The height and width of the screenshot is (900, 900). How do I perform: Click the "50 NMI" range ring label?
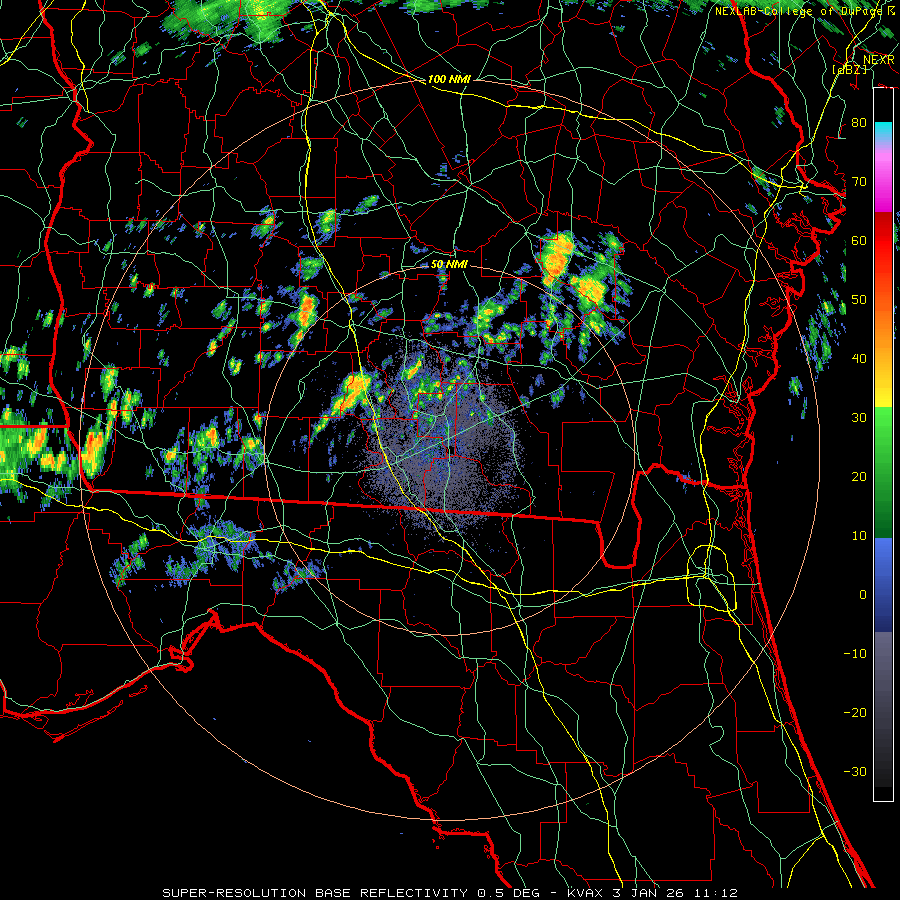click(449, 265)
